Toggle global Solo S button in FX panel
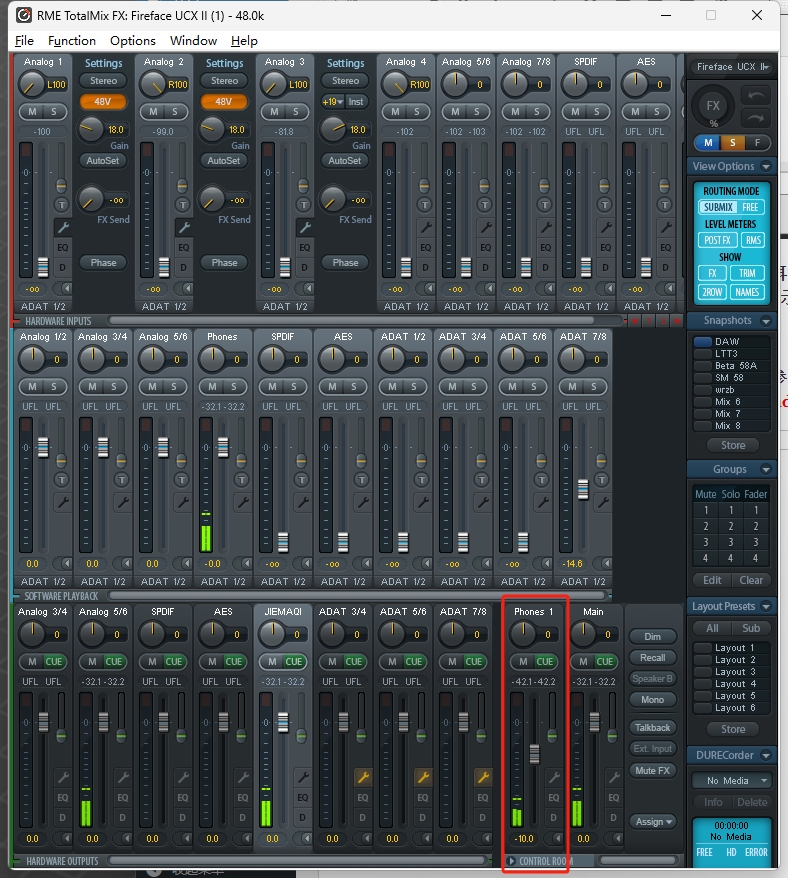 click(x=733, y=143)
